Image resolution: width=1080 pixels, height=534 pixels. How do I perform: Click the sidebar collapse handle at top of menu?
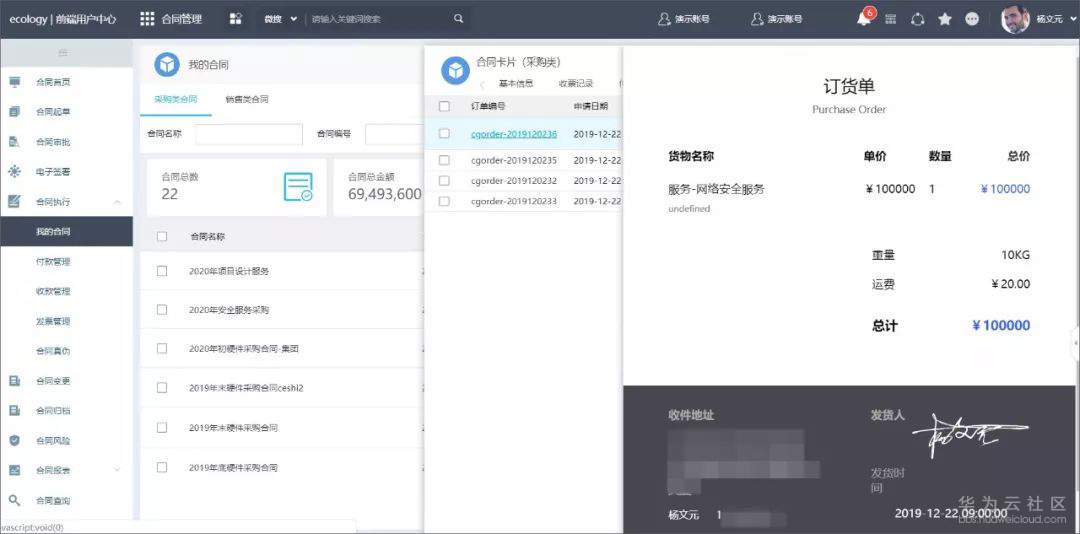(x=63, y=52)
